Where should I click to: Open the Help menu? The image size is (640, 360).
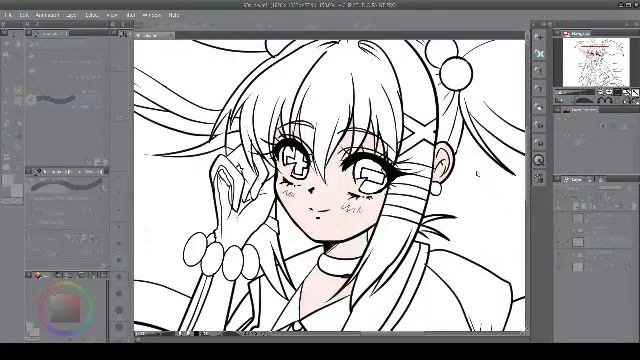174,15
